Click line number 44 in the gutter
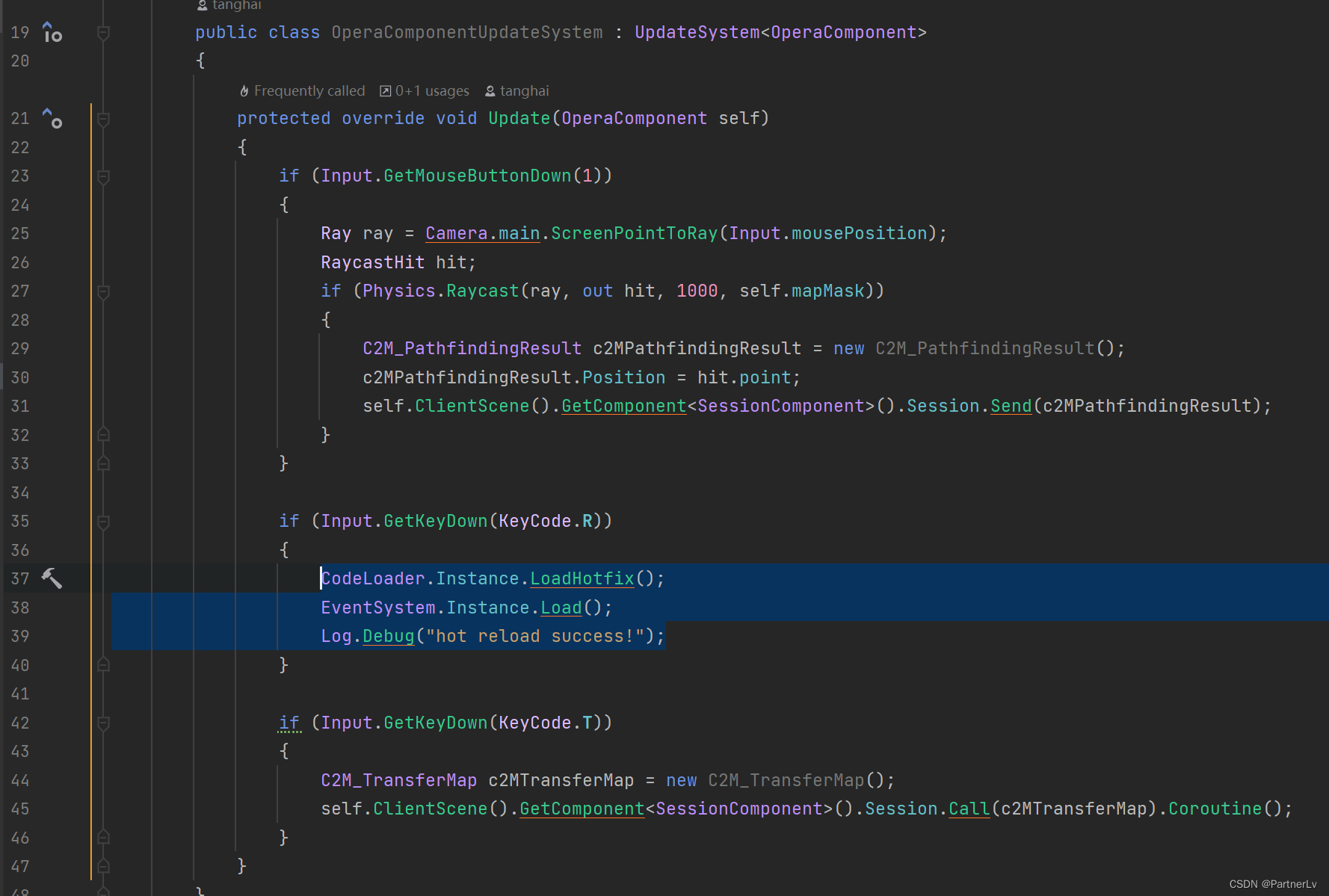 (x=20, y=780)
